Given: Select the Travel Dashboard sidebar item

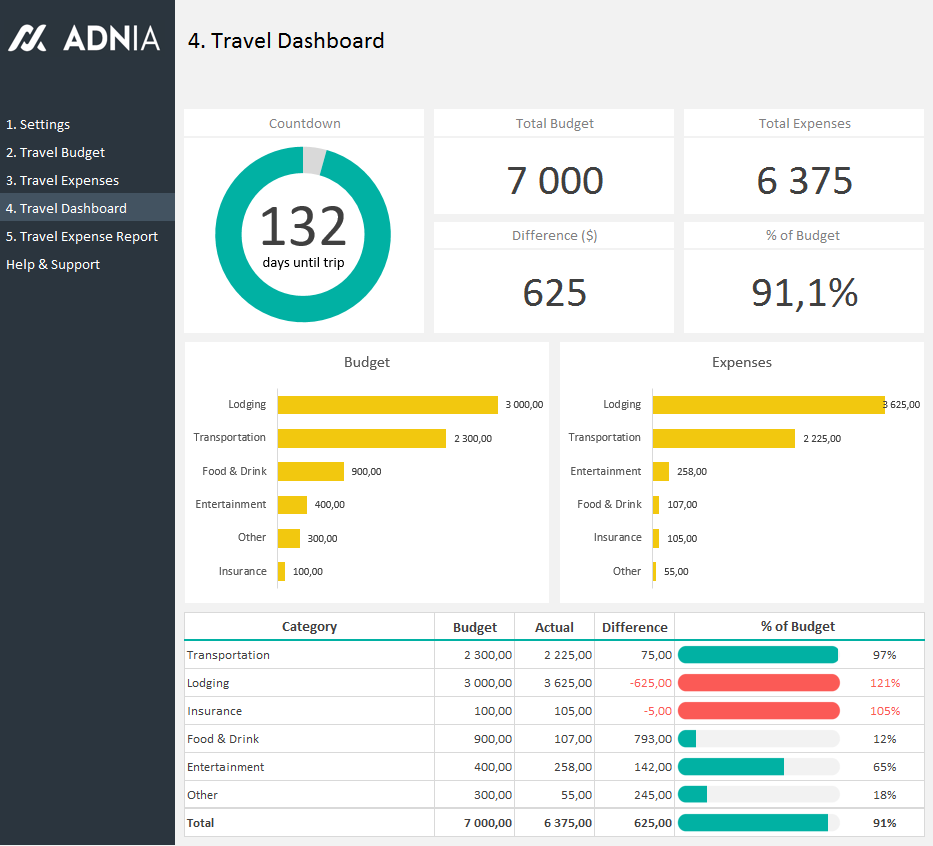Looking at the screenshot, I should (66, 209).
